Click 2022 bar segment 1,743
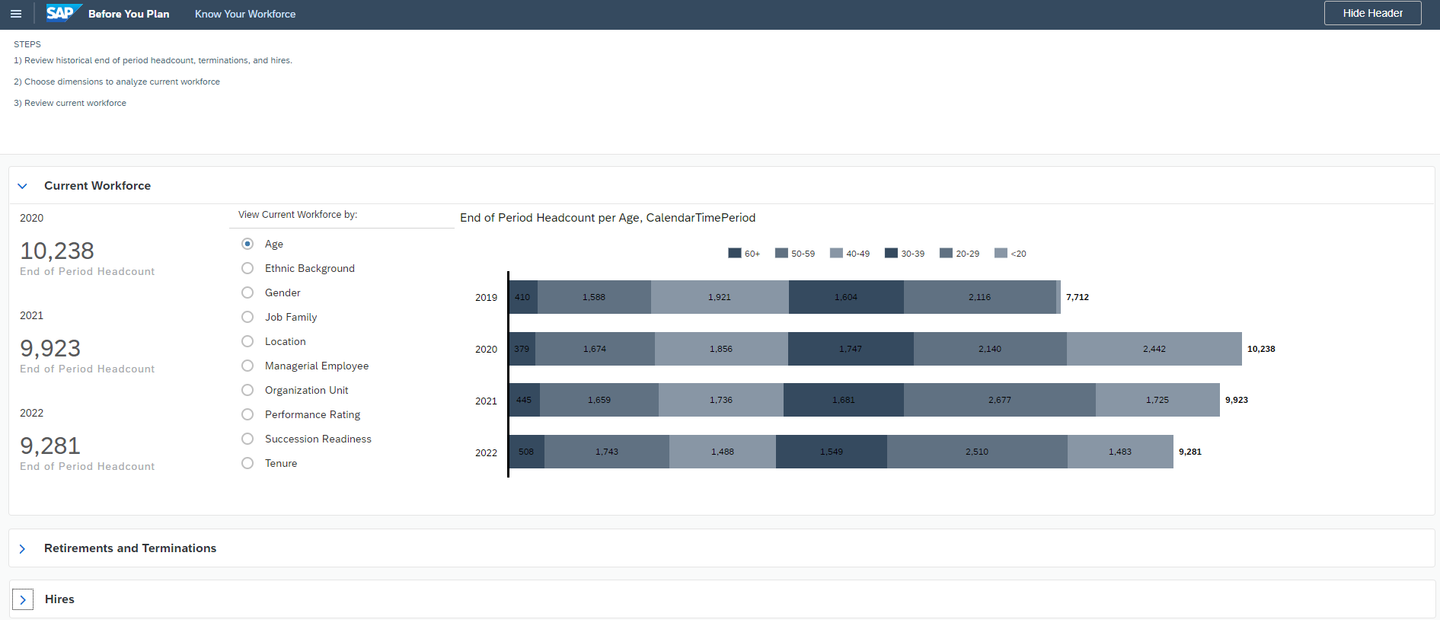This screenshot has height=620, width=1440. pos(607,452)
